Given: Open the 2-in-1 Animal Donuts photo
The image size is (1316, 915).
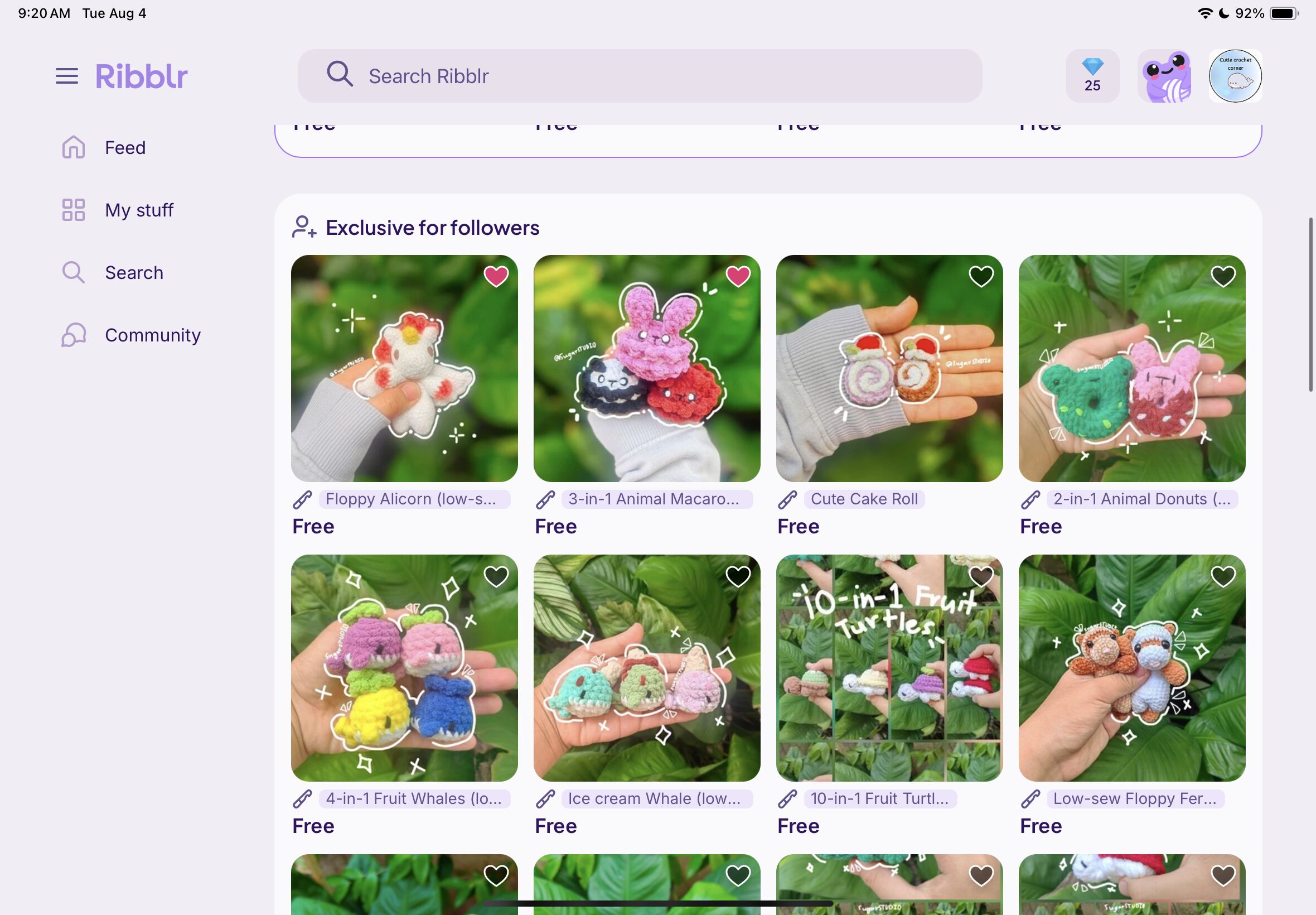Looking at the screenshot, I should (1132, 369).
